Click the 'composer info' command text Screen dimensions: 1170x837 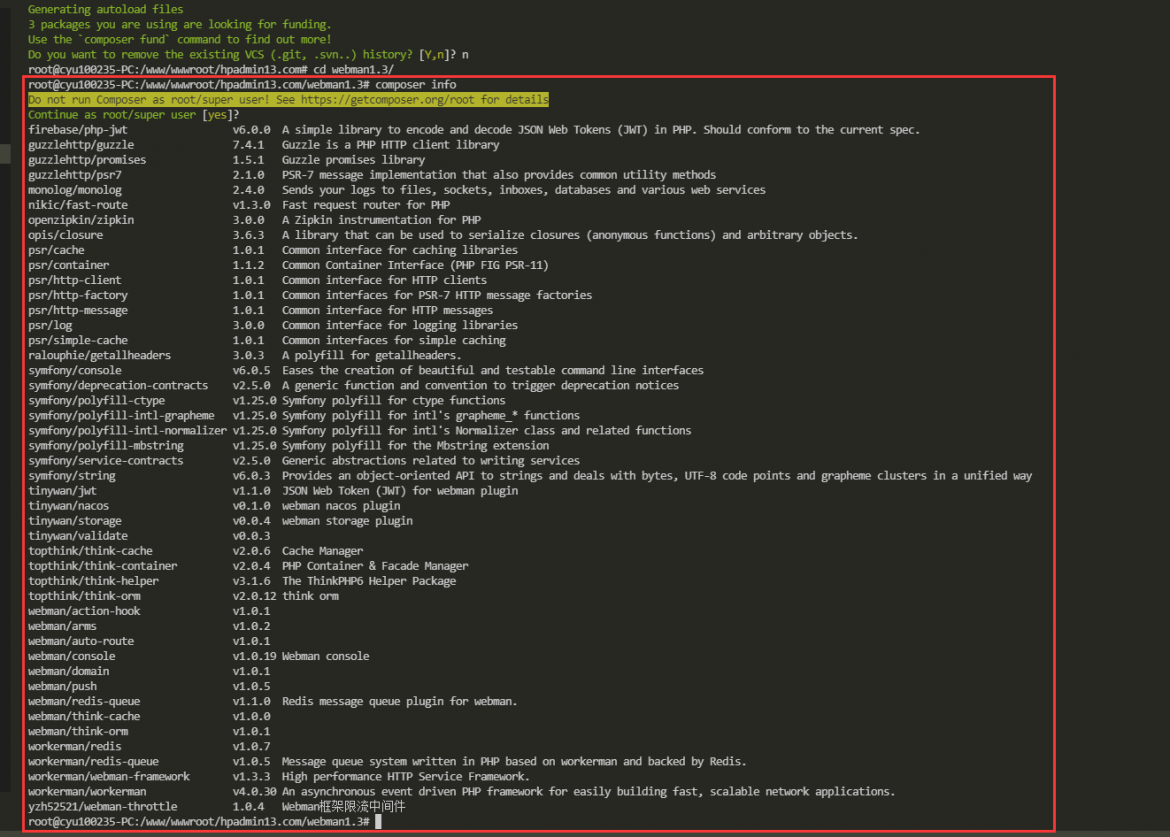(416, 85)
